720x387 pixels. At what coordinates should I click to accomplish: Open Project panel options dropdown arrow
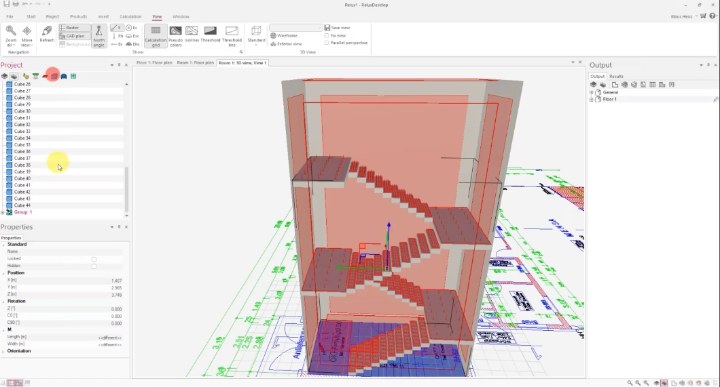point(112,65)
